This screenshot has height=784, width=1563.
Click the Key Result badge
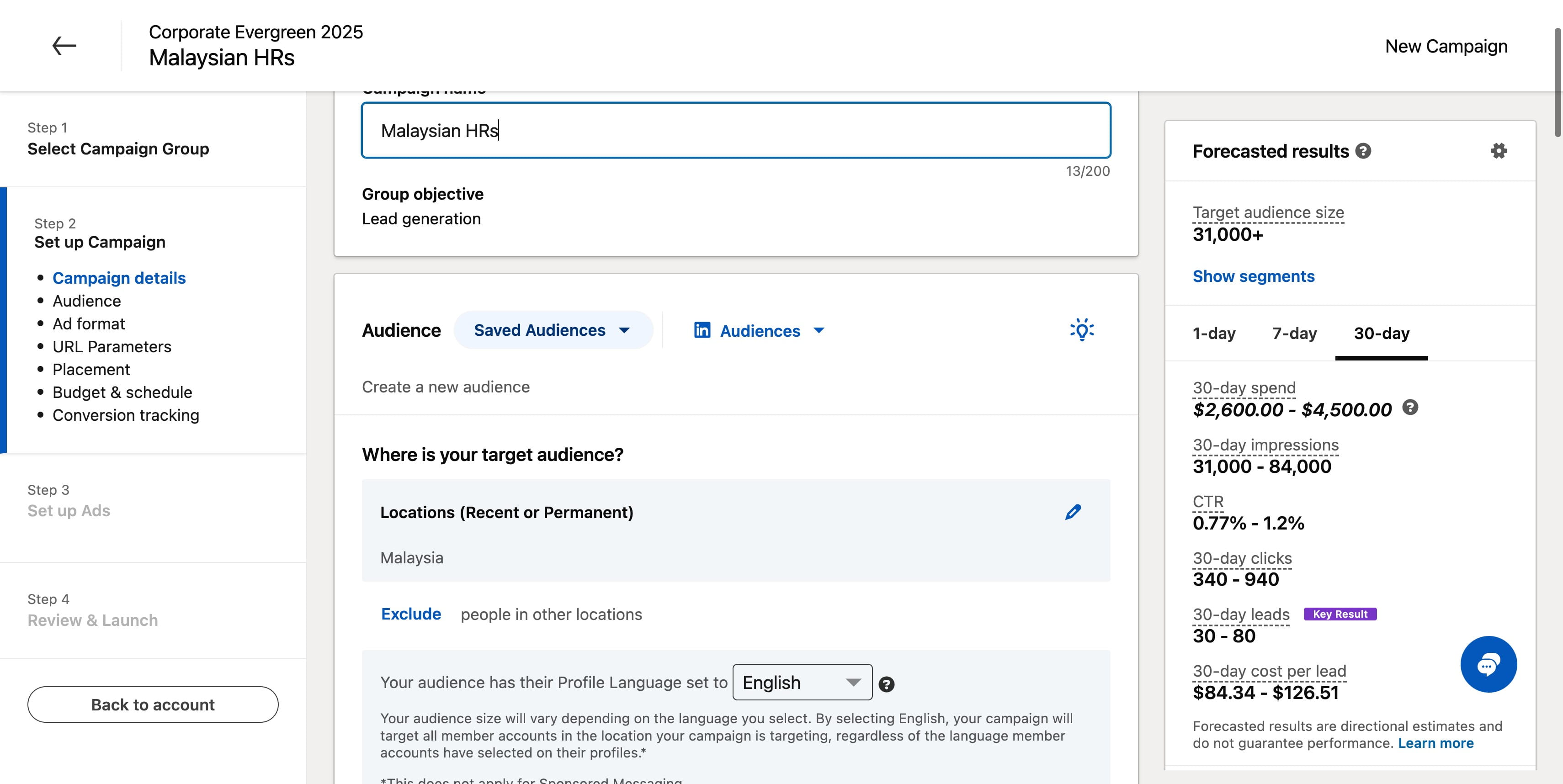pos(1340,614)
